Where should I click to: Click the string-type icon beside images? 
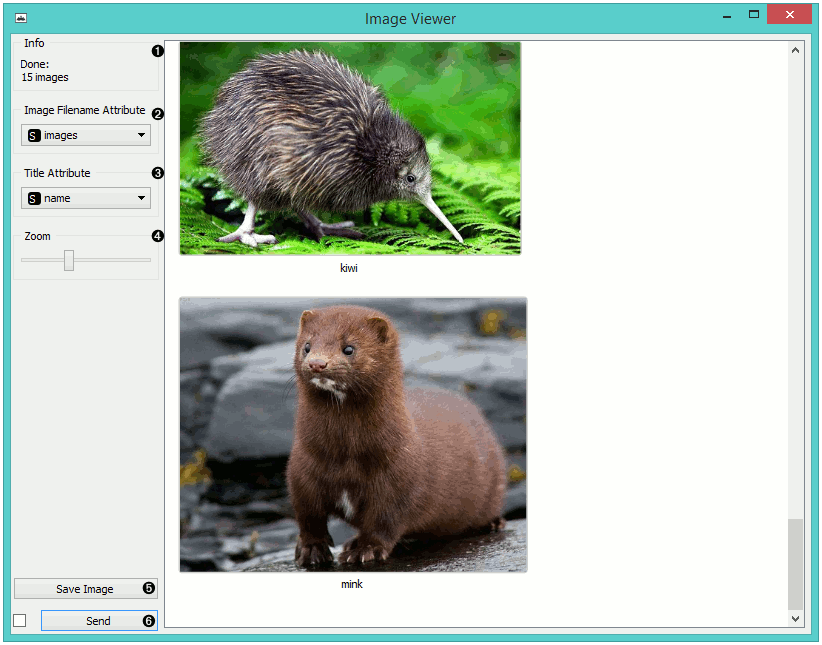34,135
